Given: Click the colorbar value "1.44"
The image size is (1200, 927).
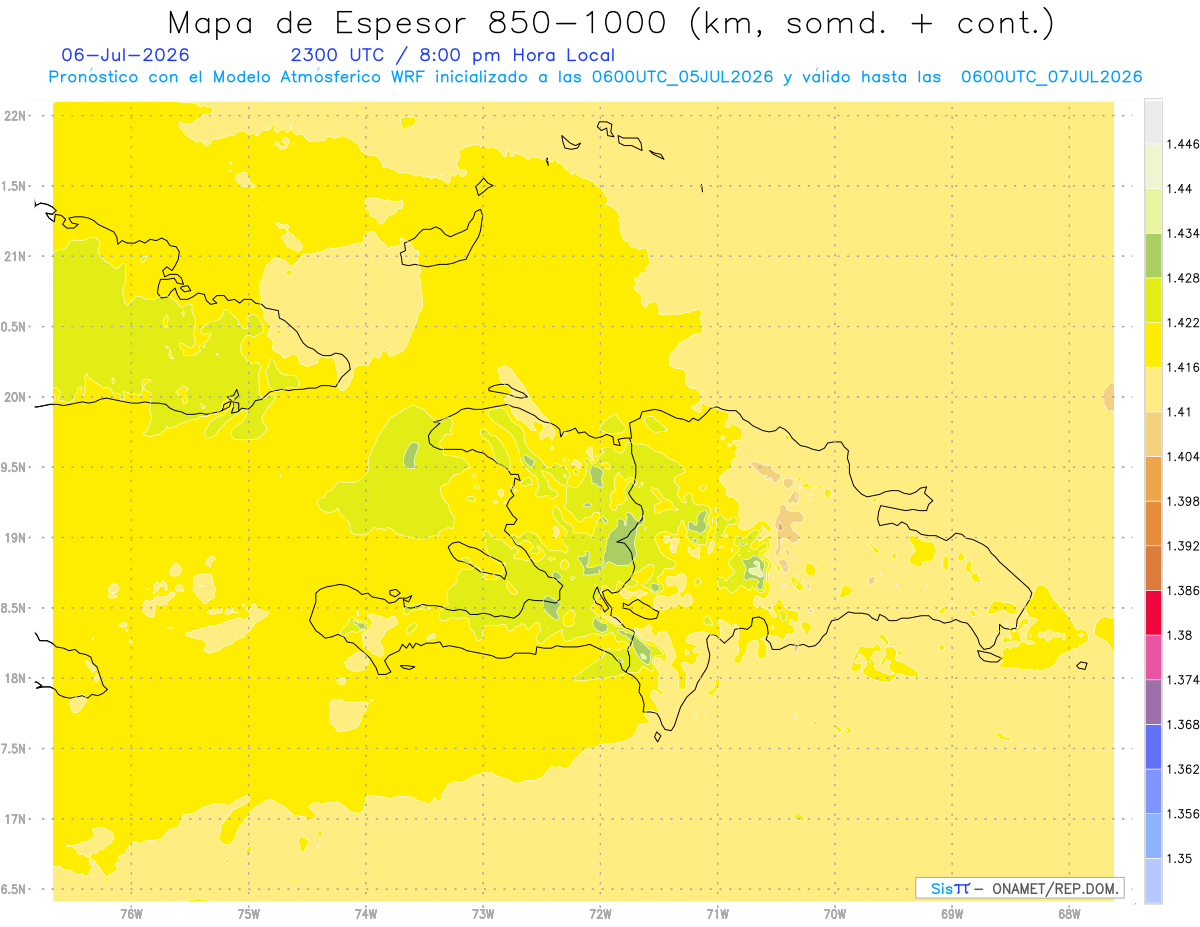Looking at the screenshot, I should pyautogui.click(x=1180, y=189).
